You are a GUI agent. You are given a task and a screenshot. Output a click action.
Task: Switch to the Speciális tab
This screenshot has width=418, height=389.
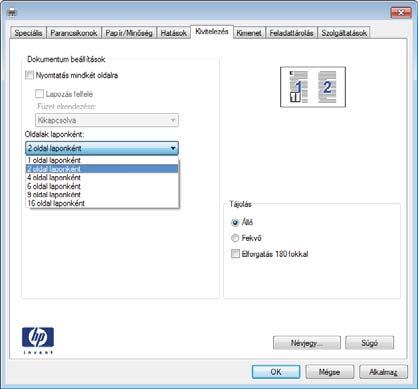[28, 33]
